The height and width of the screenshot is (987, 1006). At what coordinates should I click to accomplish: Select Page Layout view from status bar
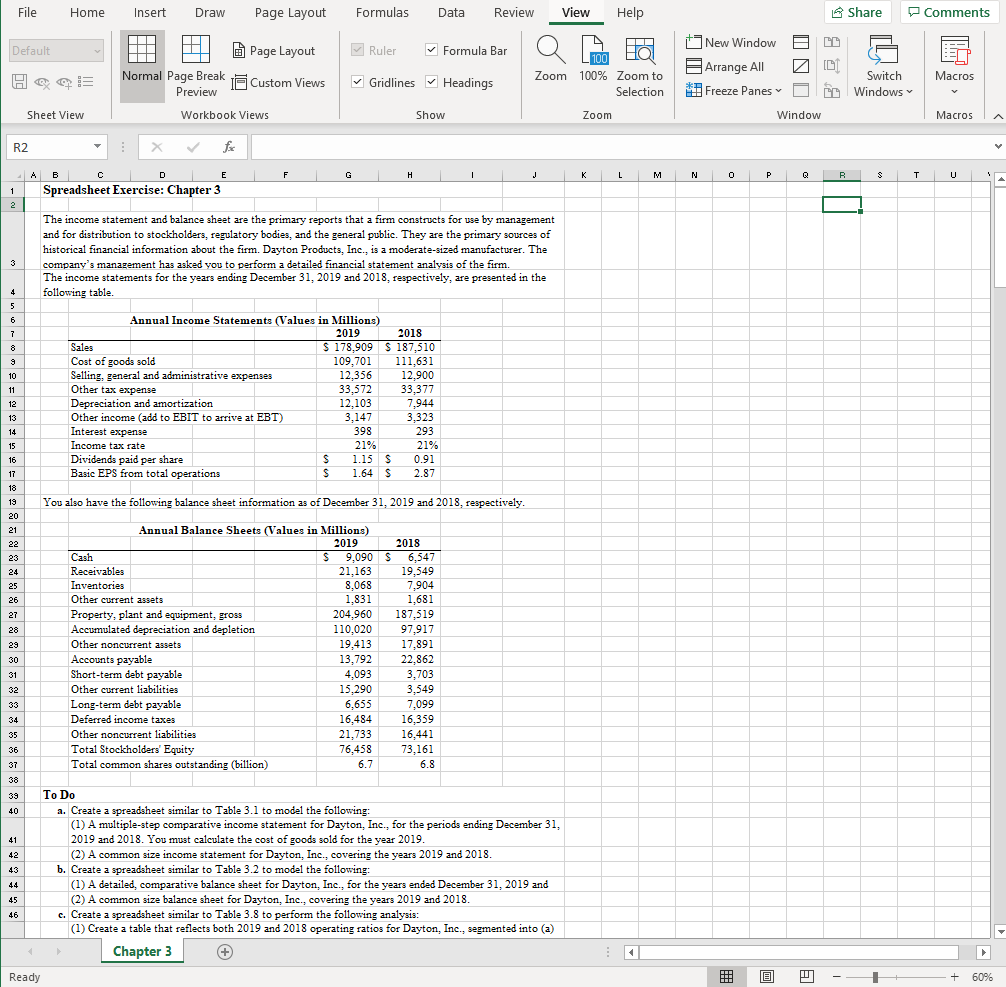click(x=766, y=976)
